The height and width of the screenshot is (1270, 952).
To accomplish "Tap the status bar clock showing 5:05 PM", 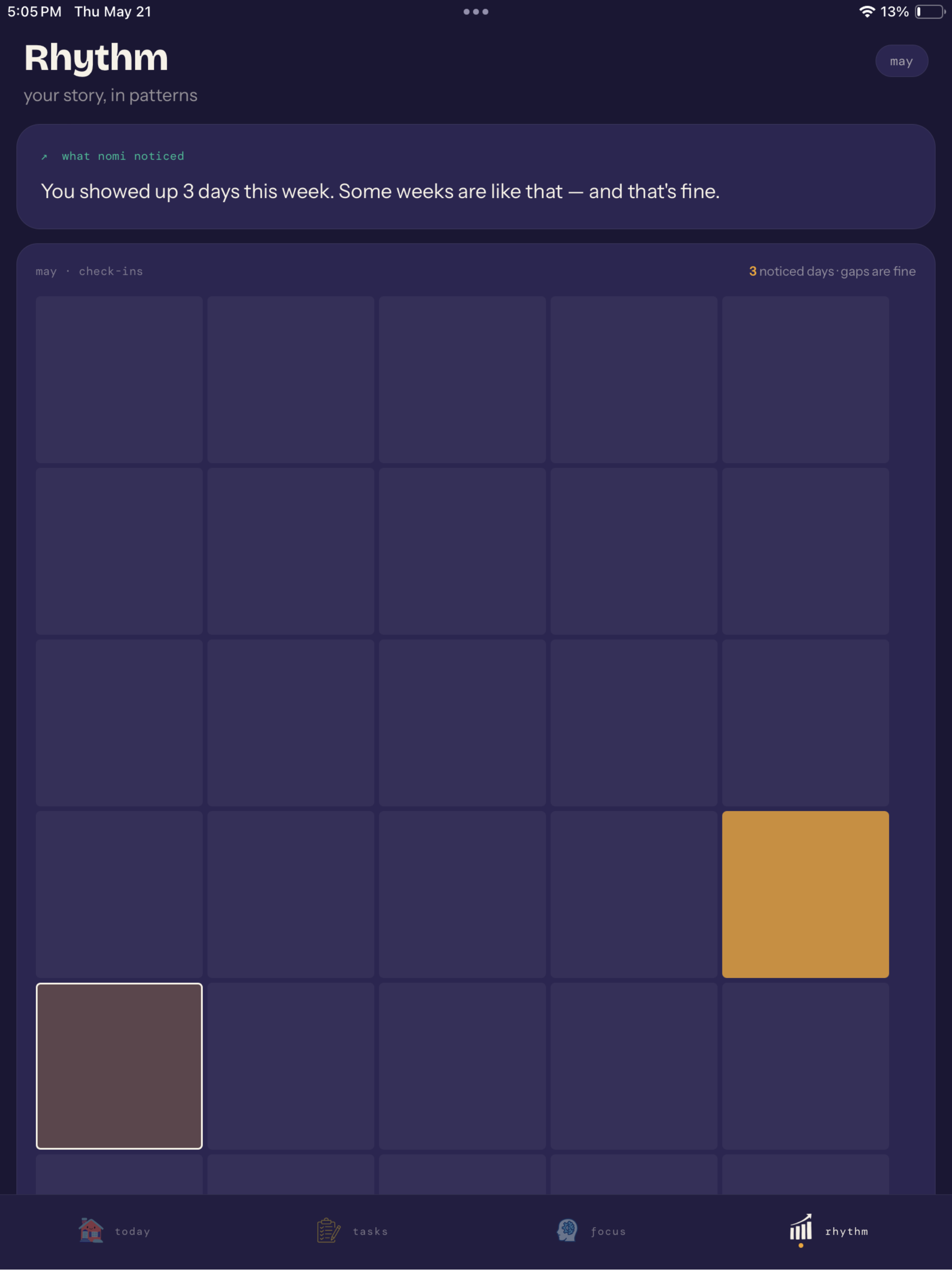I will (34, 12).
